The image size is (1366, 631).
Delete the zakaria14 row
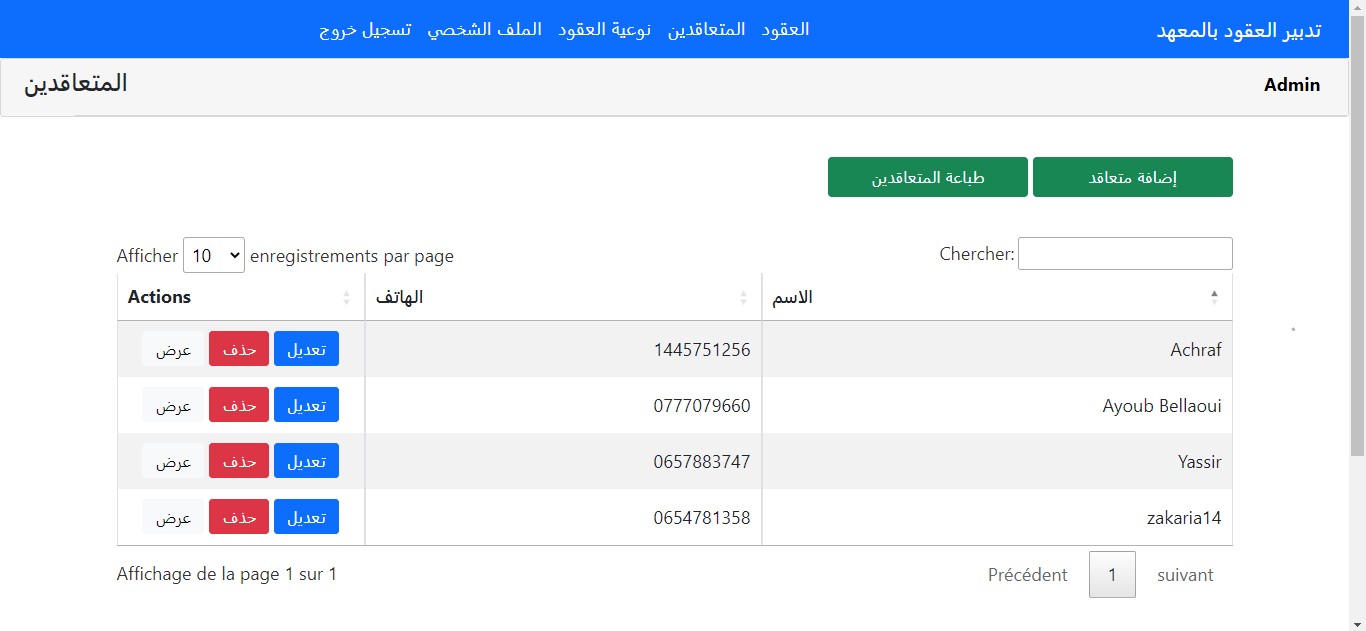point(239,517)
